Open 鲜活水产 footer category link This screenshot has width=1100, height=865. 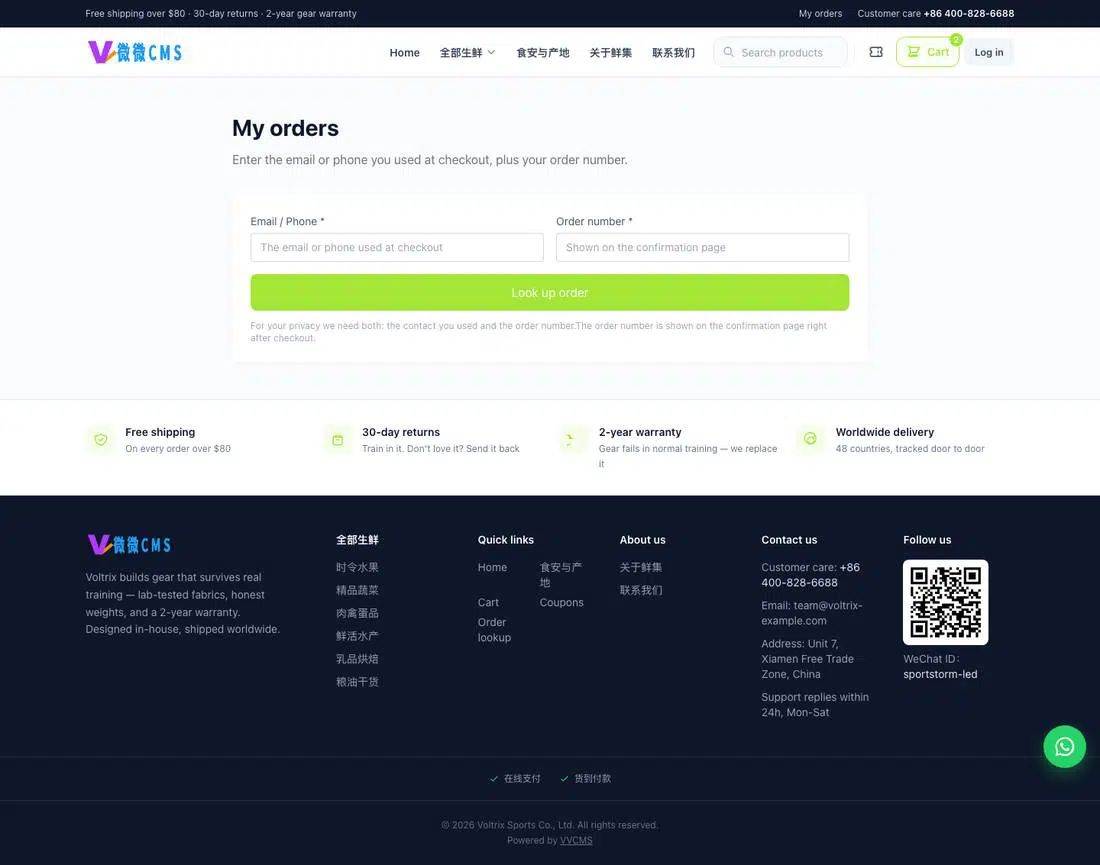[x=357, y=636]
